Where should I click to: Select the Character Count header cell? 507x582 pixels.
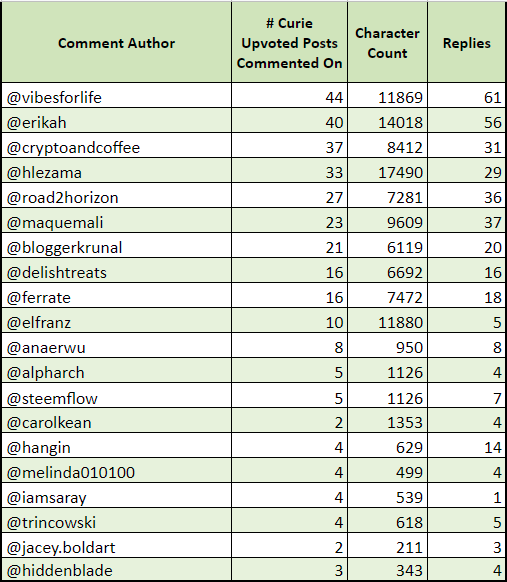387,42
